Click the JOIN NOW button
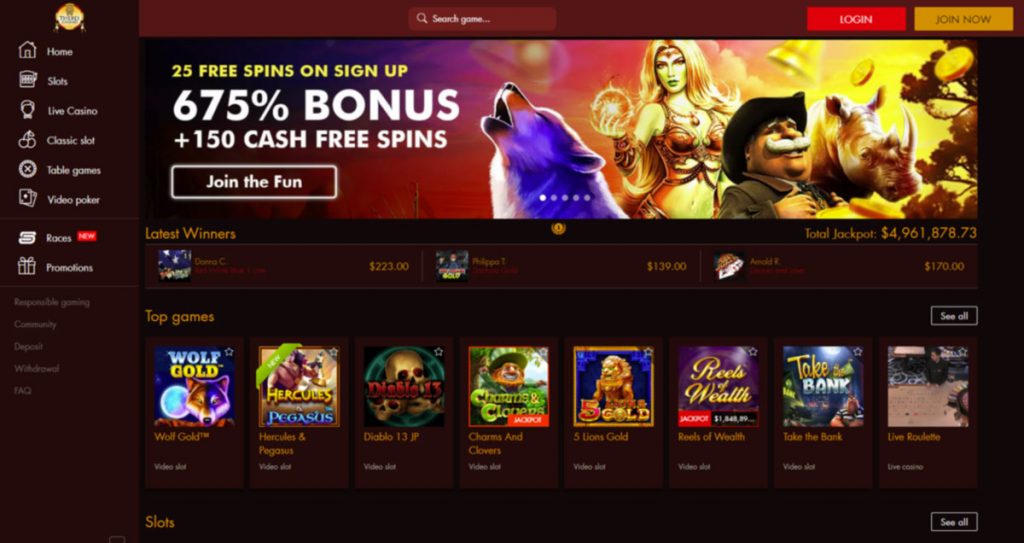 (963, 19)
